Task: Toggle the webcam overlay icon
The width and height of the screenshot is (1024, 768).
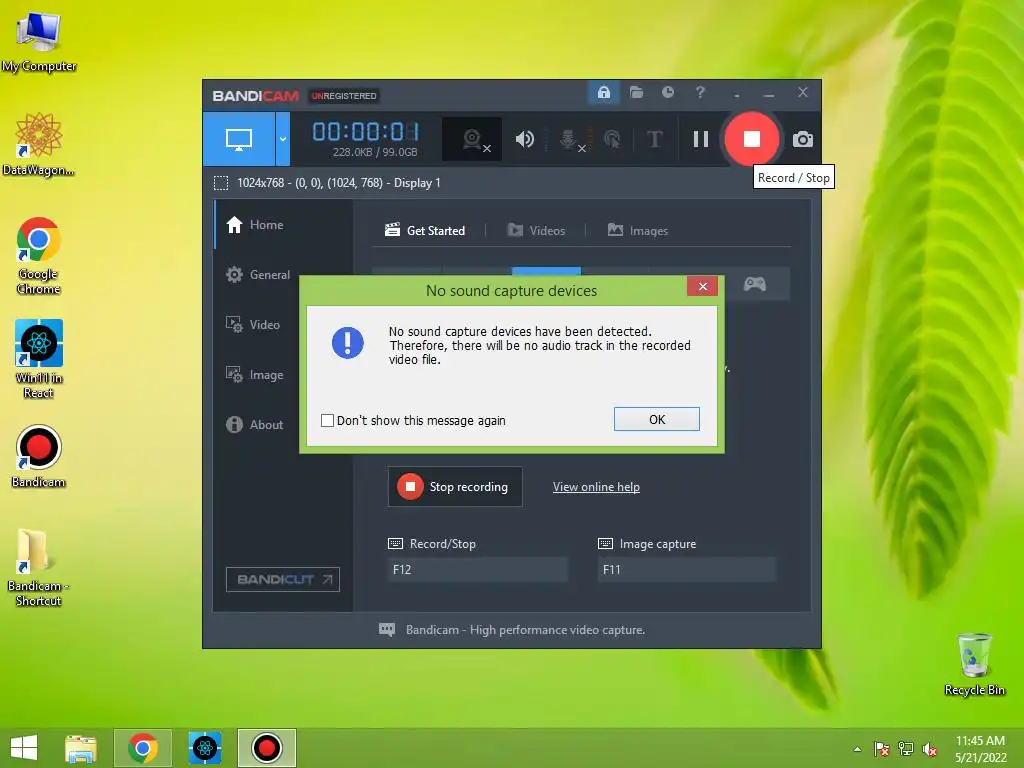Action: click(x=472, y=138)
